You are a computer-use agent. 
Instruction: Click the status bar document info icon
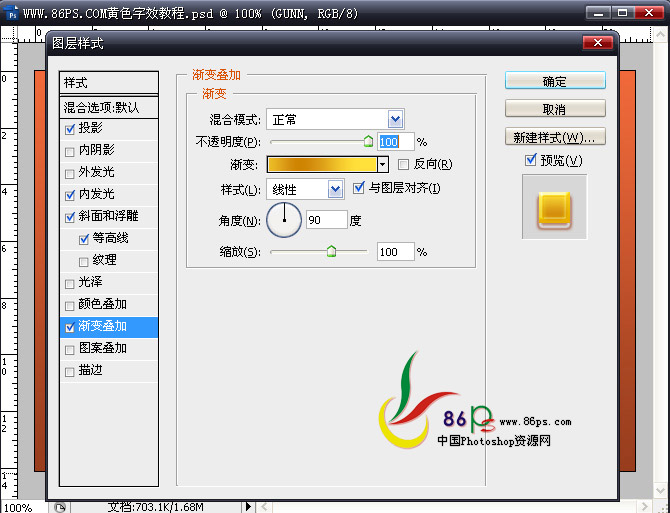pyautogui.click(x=60, y=507)
